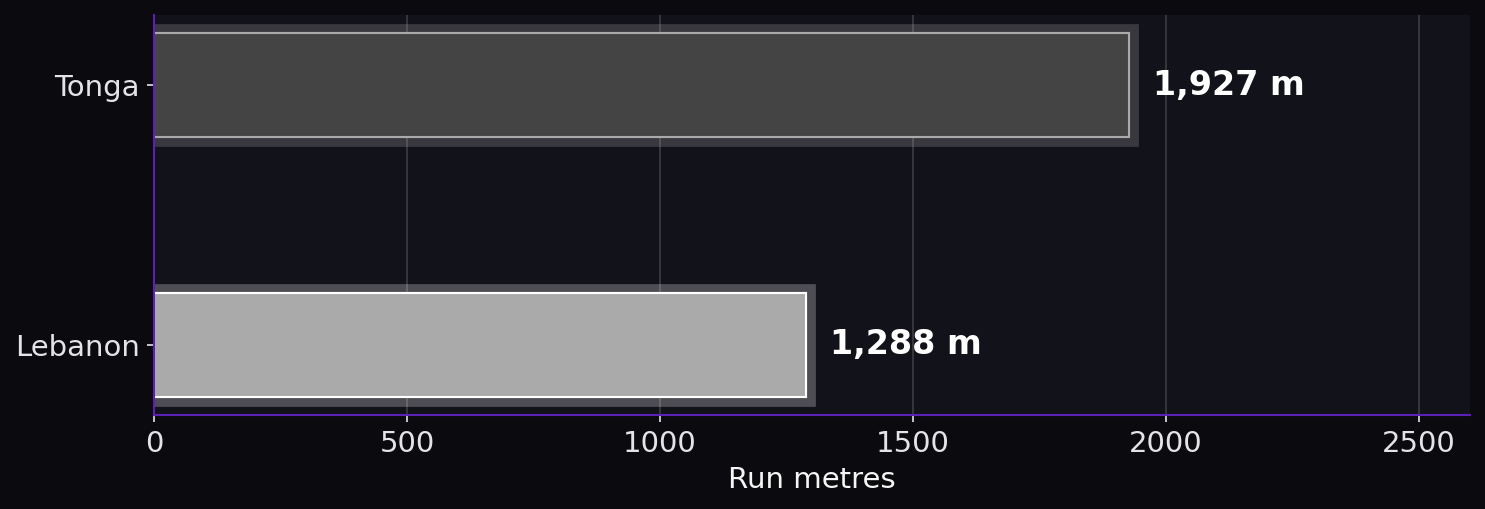Viewport: 1485px width, 509px height.
Task: Select the '1,927 m' value label
Action: [1228, 85]
